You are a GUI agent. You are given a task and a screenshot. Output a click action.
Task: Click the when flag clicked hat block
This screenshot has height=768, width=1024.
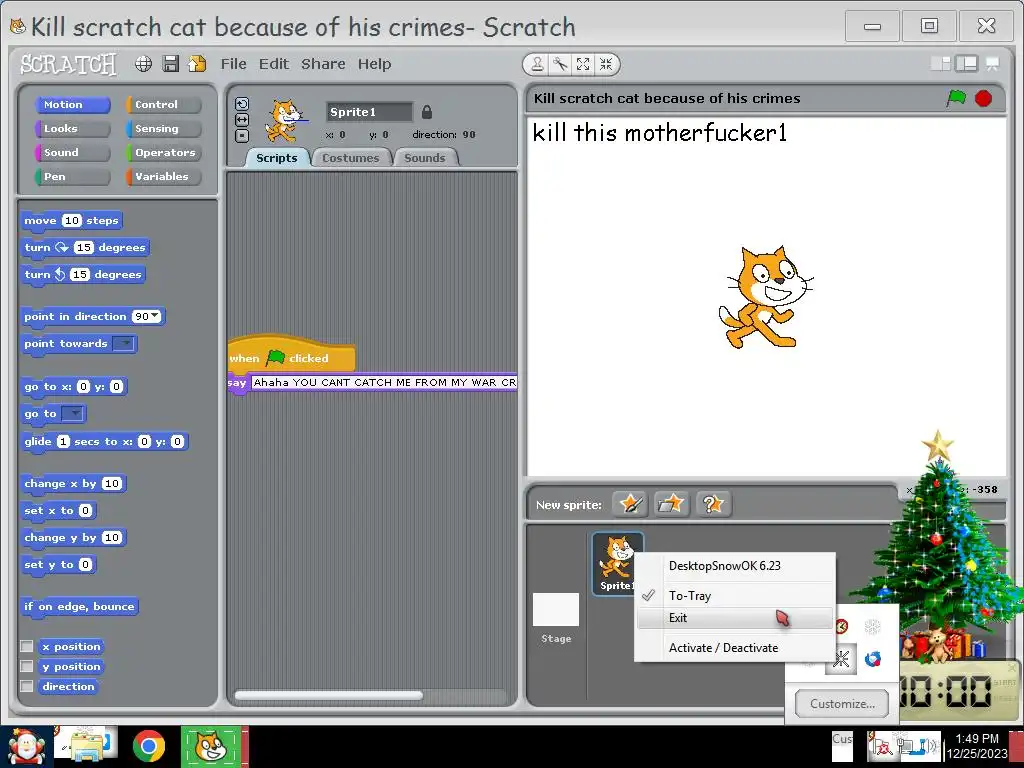291,357
